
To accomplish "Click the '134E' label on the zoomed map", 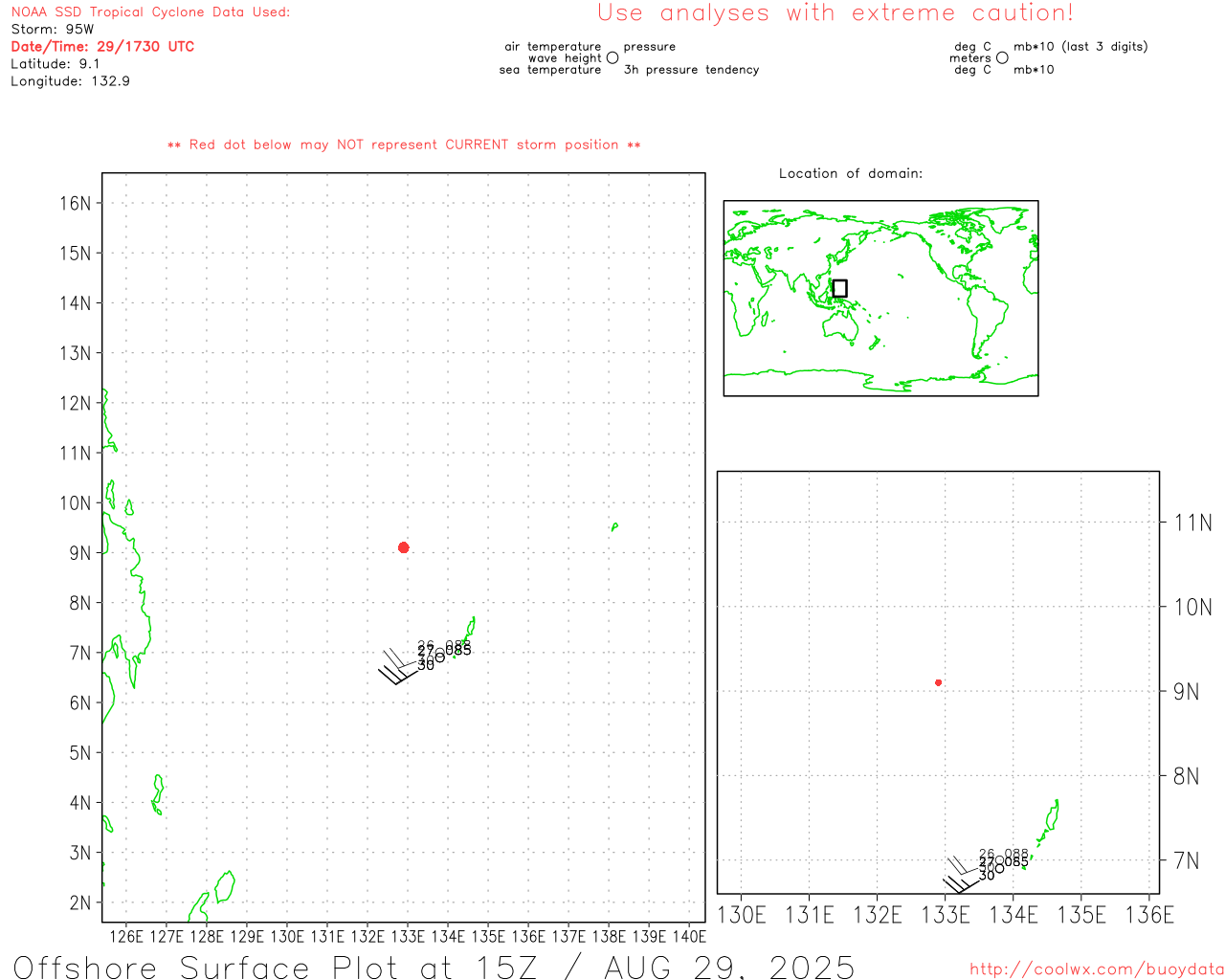I will pos(1013,915).
